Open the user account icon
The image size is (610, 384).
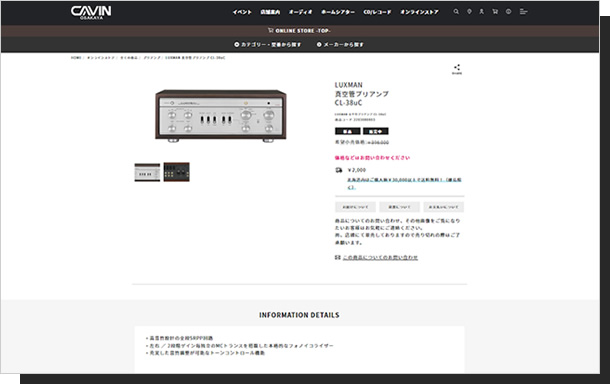[x=482, y=12]
